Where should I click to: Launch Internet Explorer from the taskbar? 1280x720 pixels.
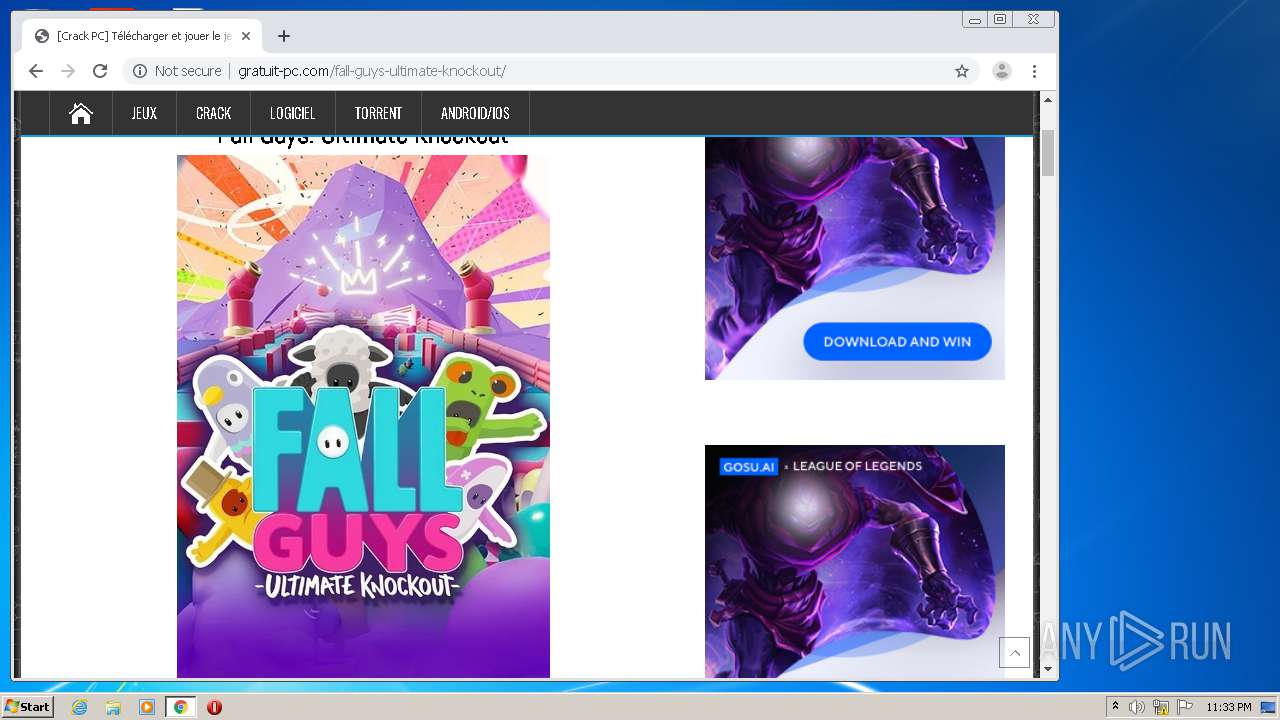tap(79, 707)
